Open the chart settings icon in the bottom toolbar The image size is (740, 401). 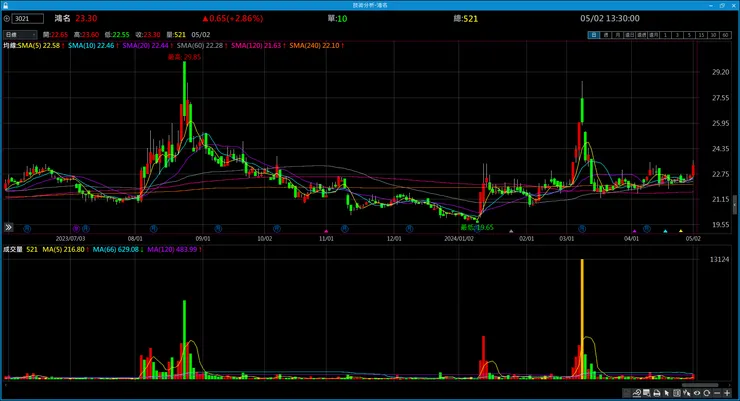[x=625, y=393]
